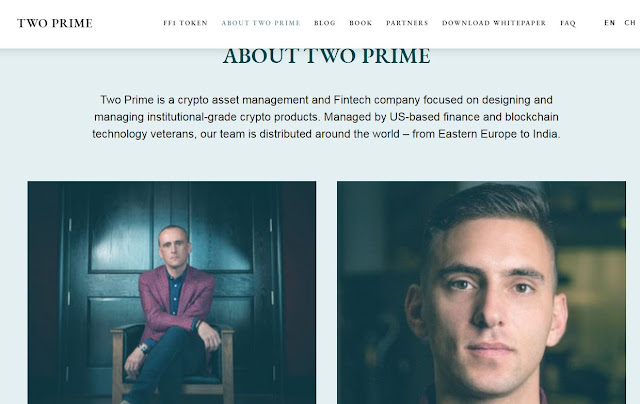Click the word "Fintech" in description
Viewport: 640px width, 404px height.
(352, 100)
